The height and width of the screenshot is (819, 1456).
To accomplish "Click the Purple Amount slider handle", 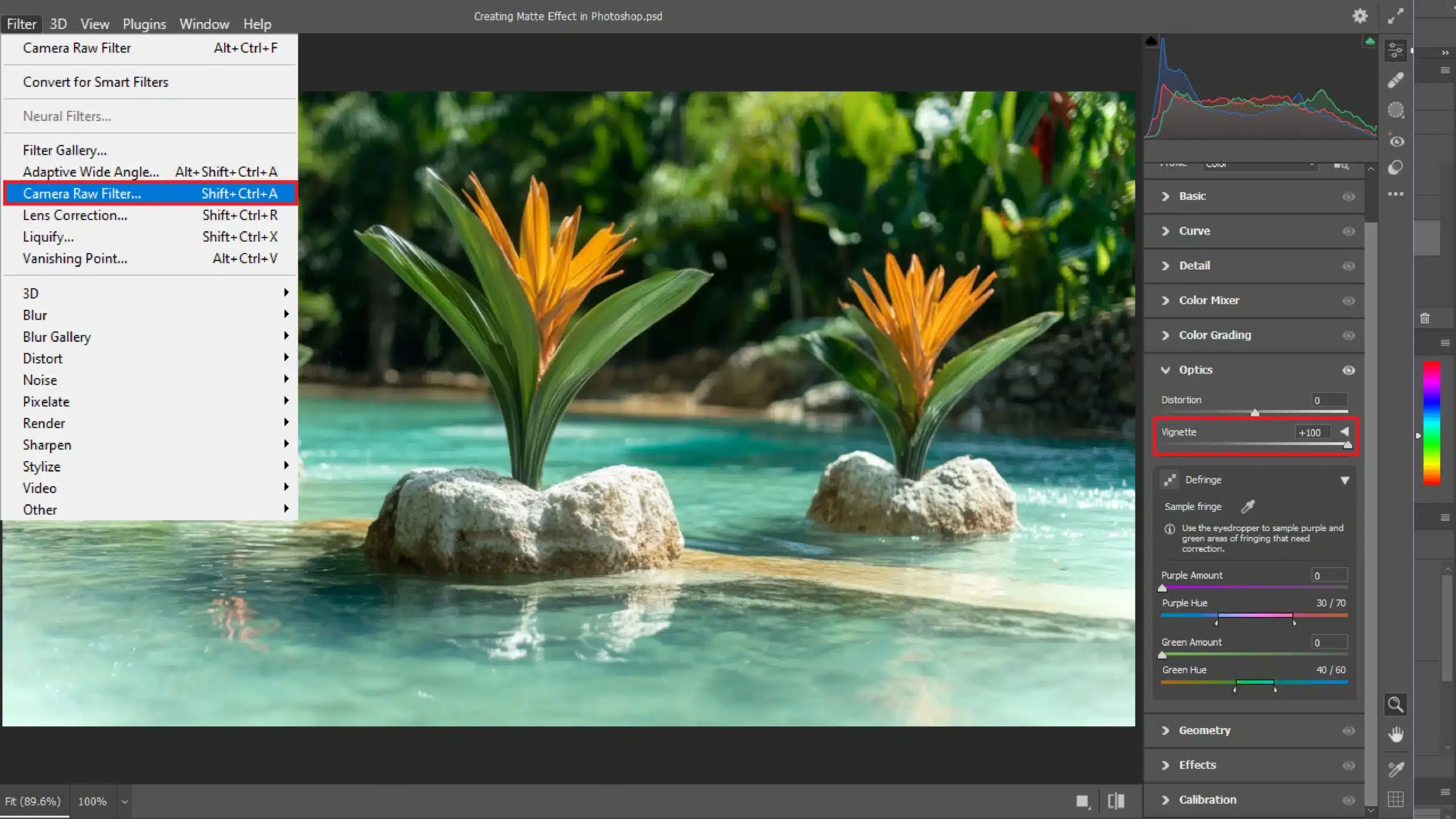I will tap(1163, 588).
